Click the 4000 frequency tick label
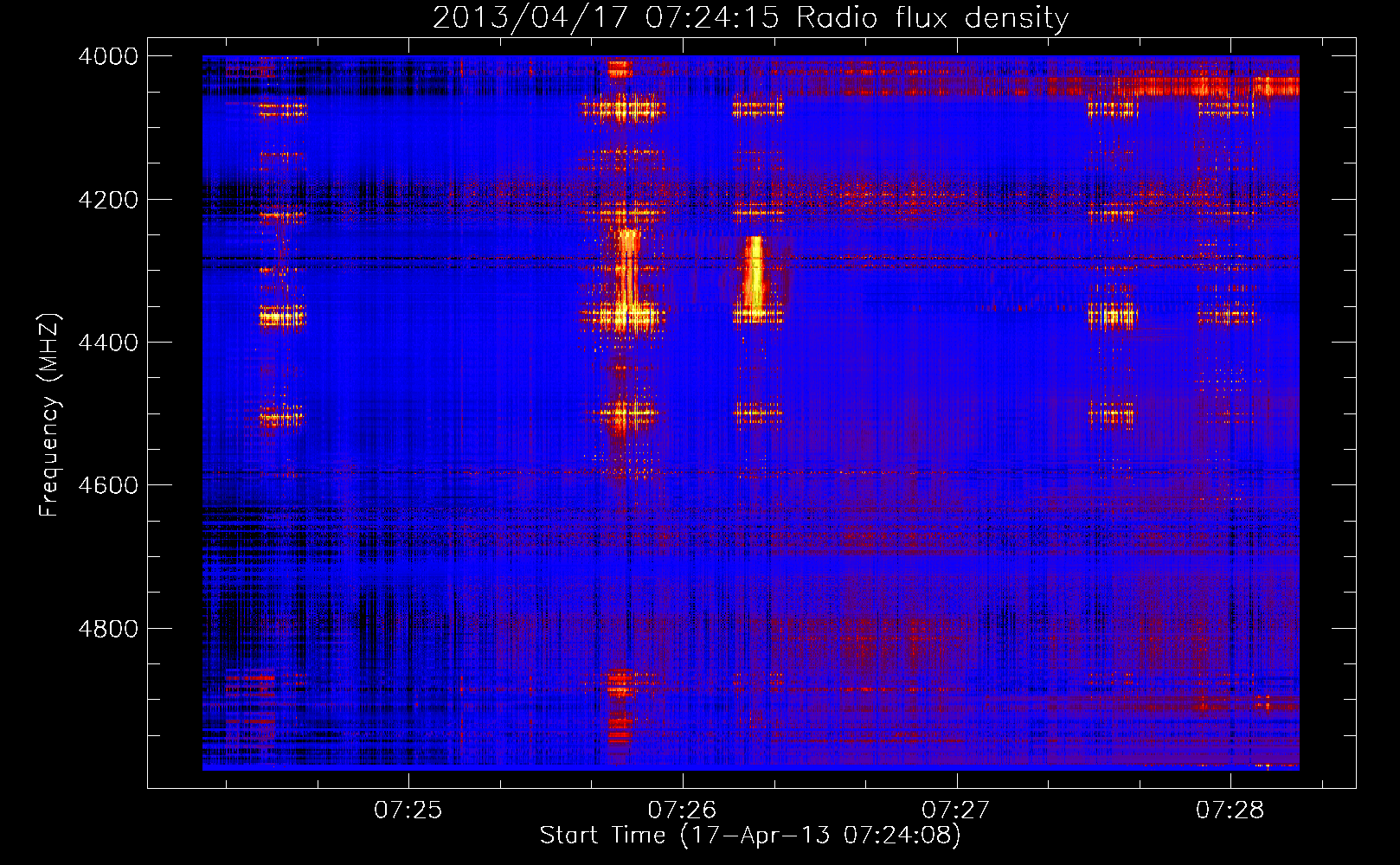The image size is (1400, 865). (x=108, y=56)
